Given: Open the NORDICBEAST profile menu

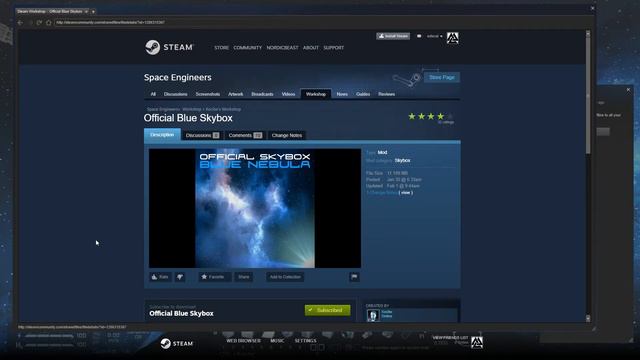Looking at the screenshot, I should pos(282,48).
